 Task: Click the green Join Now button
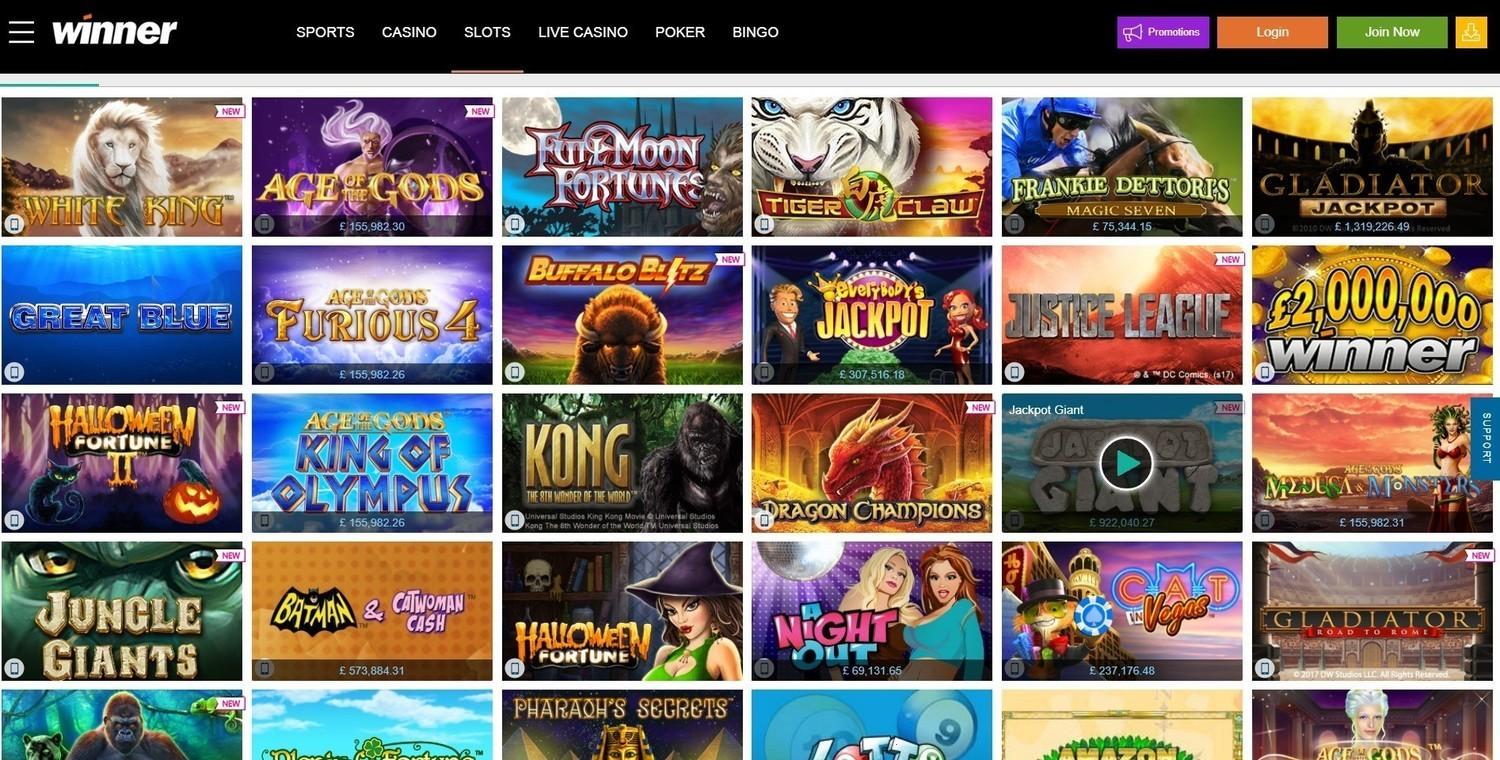1392,32
